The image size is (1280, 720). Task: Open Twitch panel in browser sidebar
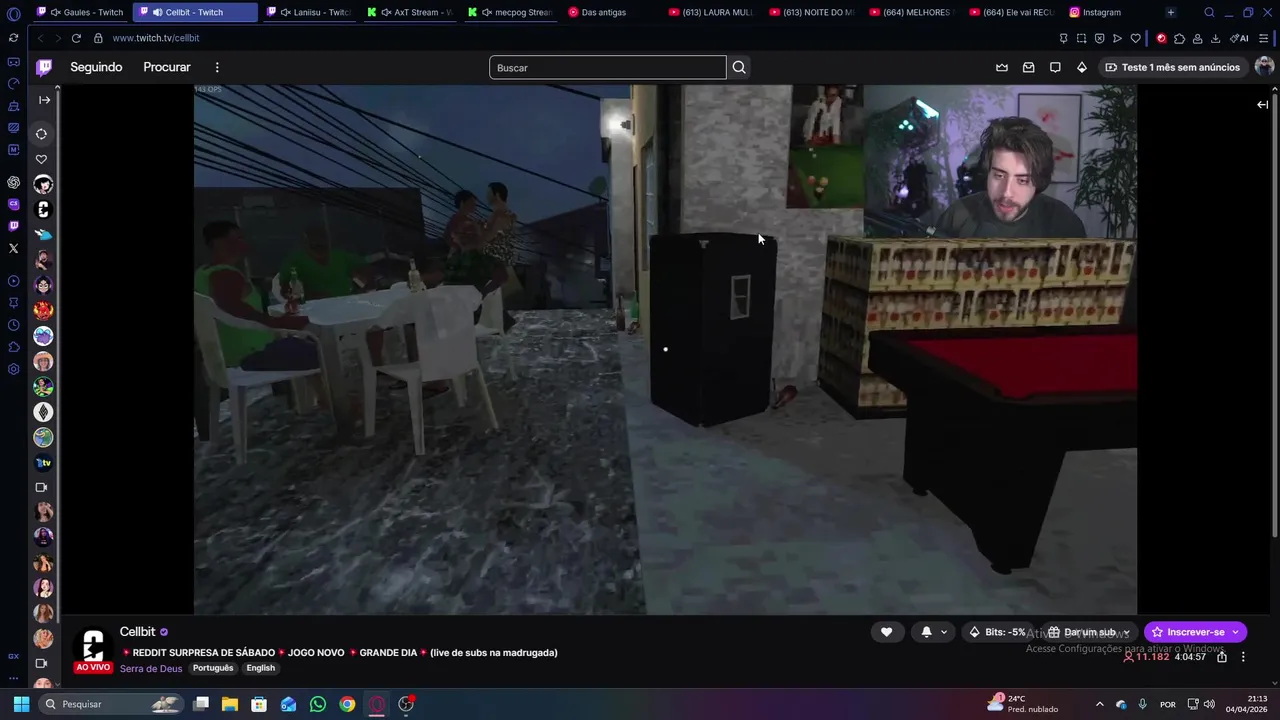click(x=13, y=227)
